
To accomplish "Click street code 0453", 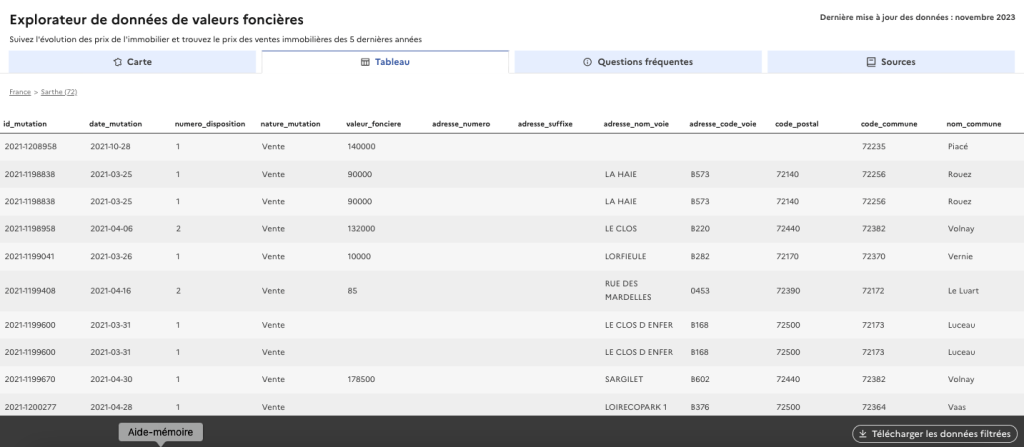I will coord(700,291).
